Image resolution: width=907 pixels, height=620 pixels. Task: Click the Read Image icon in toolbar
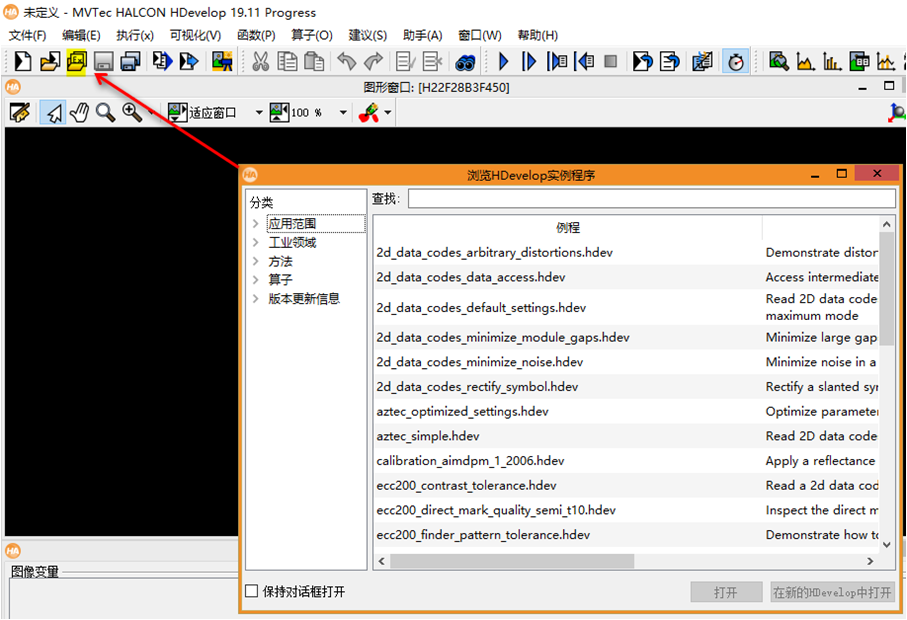tap(222, 61)
